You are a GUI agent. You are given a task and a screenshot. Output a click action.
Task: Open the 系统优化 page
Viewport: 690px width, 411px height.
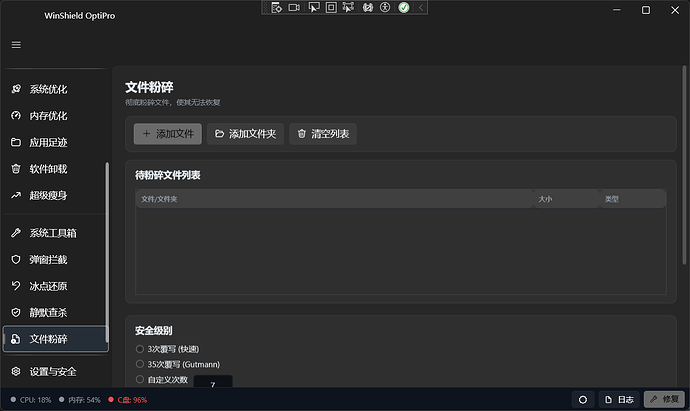55,89
